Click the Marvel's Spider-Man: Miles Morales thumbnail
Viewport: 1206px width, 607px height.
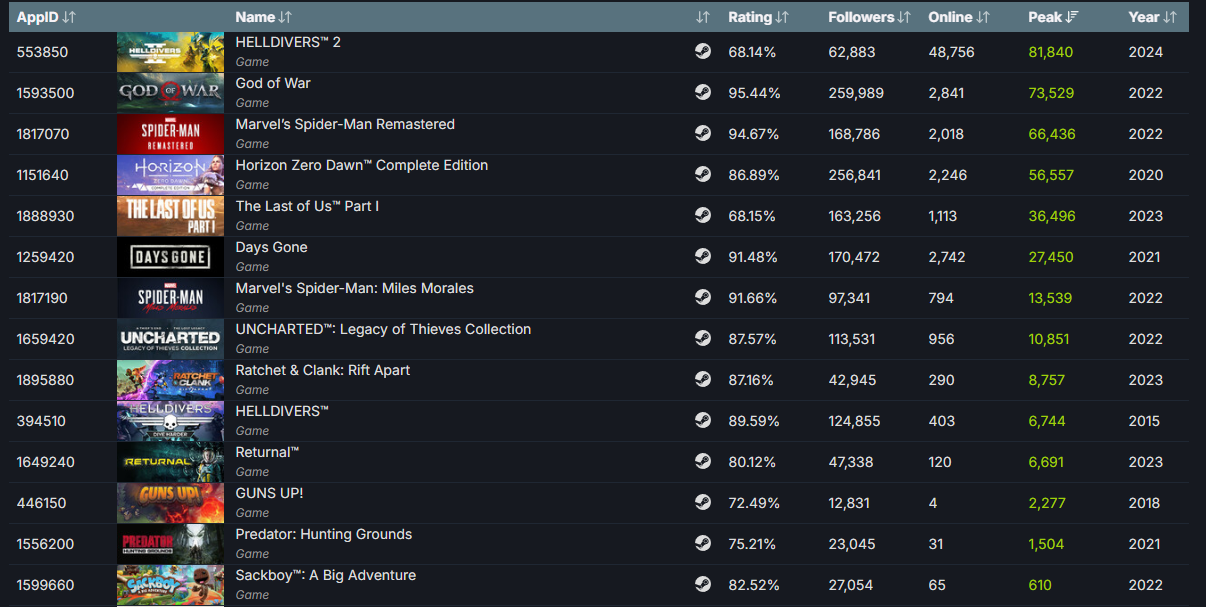click(170, 298)
